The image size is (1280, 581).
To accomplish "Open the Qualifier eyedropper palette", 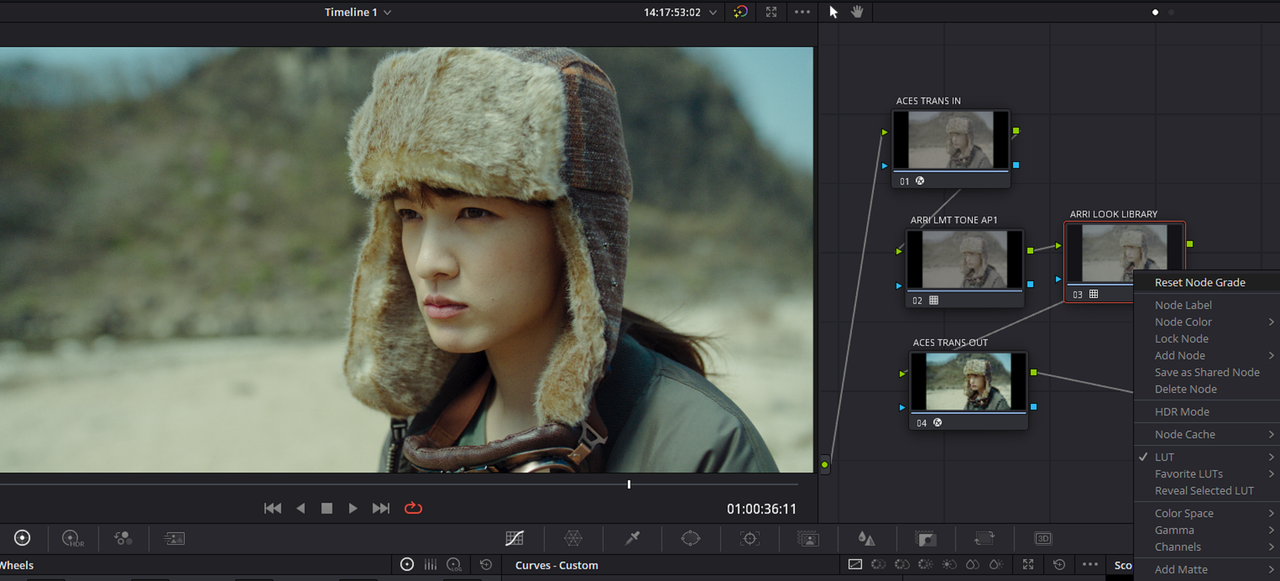I will click(632, 538).
